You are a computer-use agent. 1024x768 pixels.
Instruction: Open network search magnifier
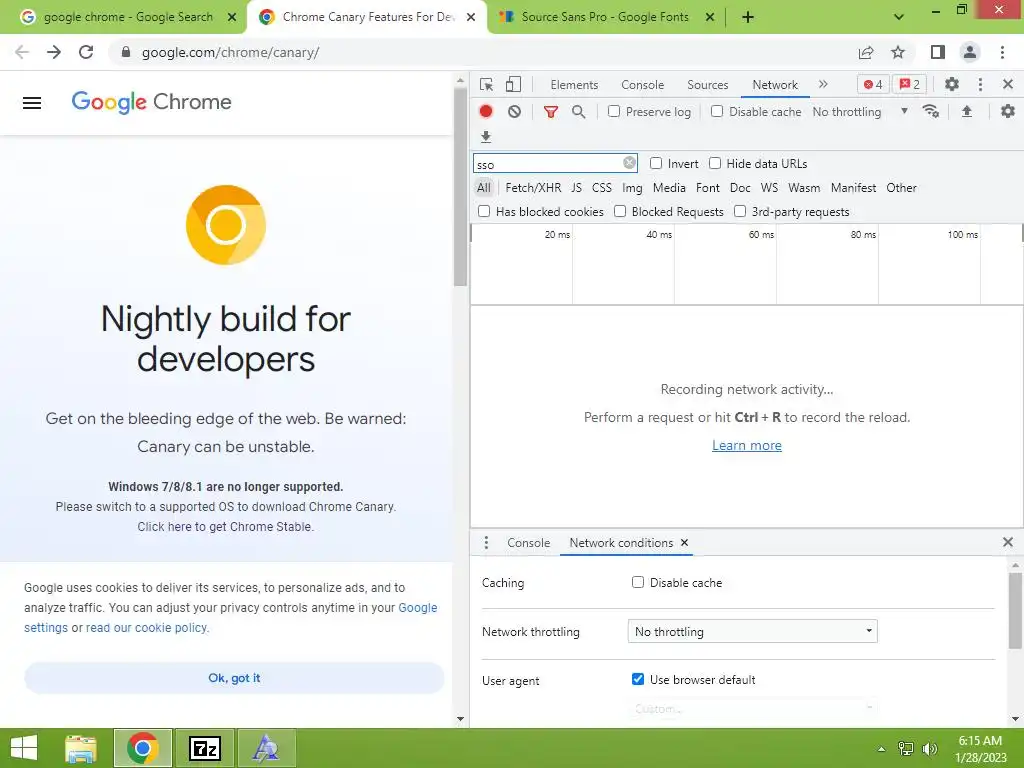[x=579, y=112]
